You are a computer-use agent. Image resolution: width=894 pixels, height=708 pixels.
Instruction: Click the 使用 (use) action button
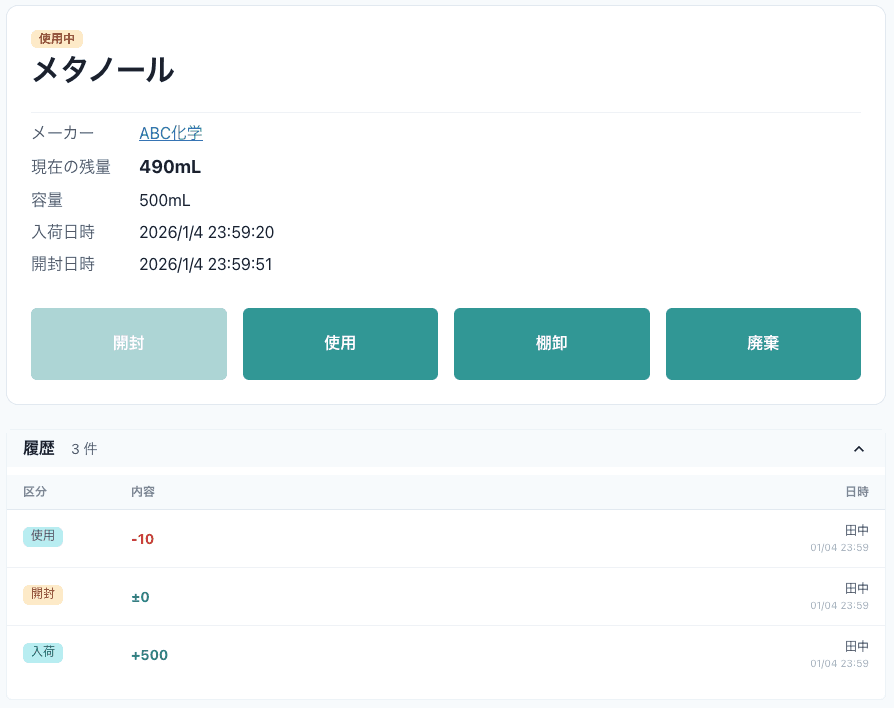pyautogui.click(x=340, y=343)
